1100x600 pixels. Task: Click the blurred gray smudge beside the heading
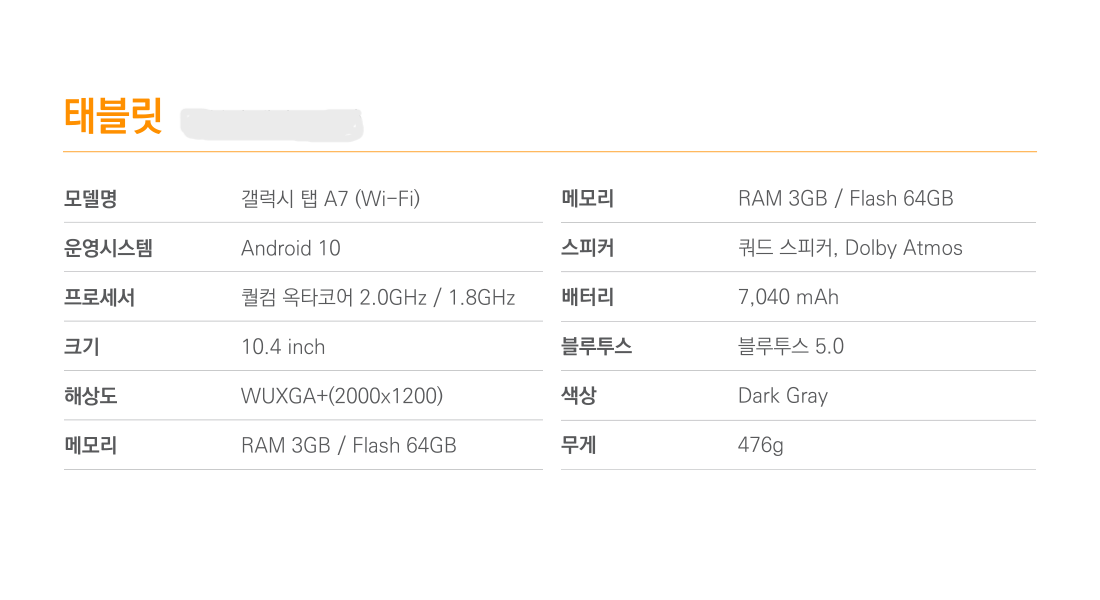pyautogui.click(x=271, y=122)
